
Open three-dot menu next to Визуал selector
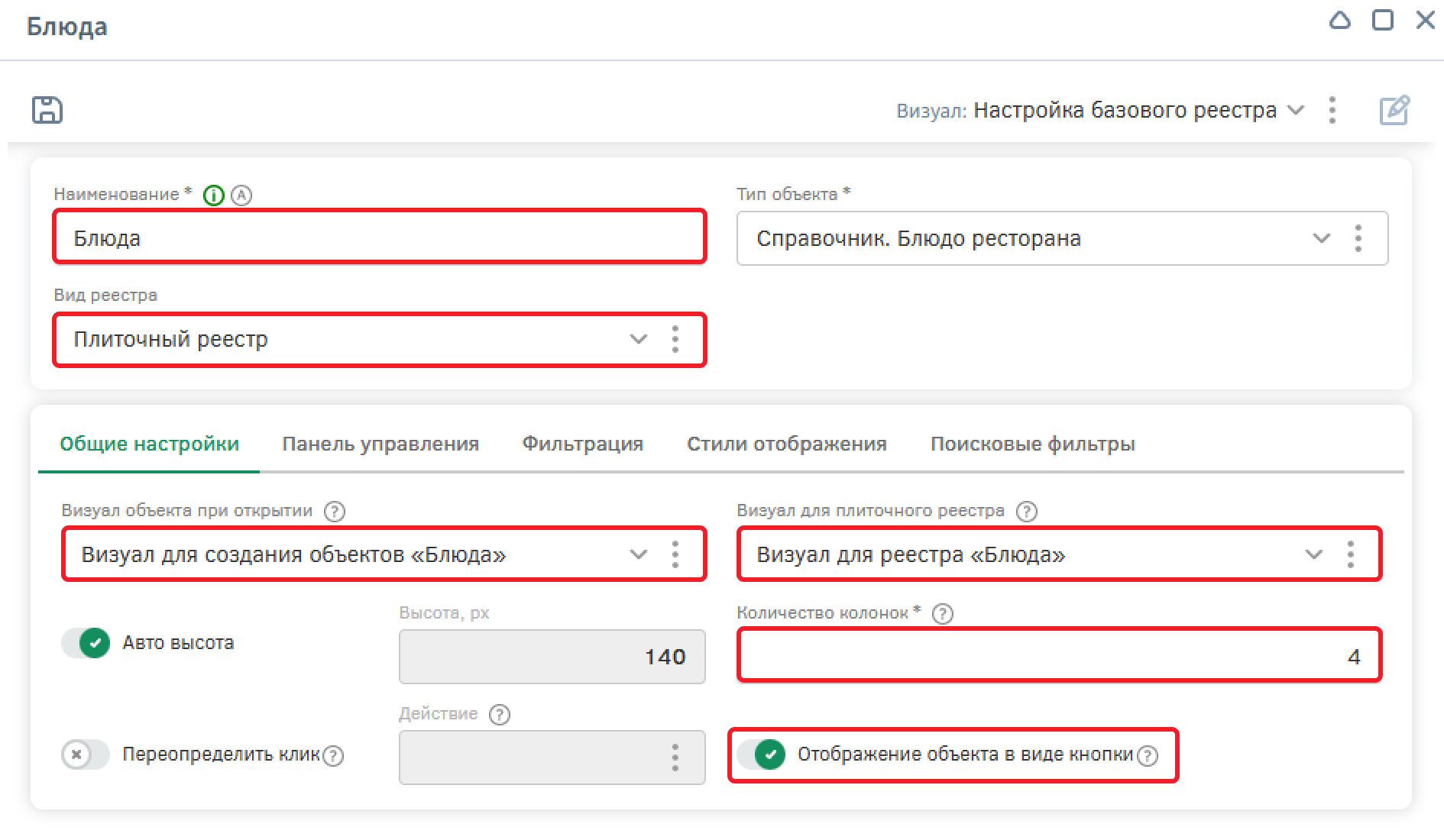pyautogui.click(x=1332, y=110)
